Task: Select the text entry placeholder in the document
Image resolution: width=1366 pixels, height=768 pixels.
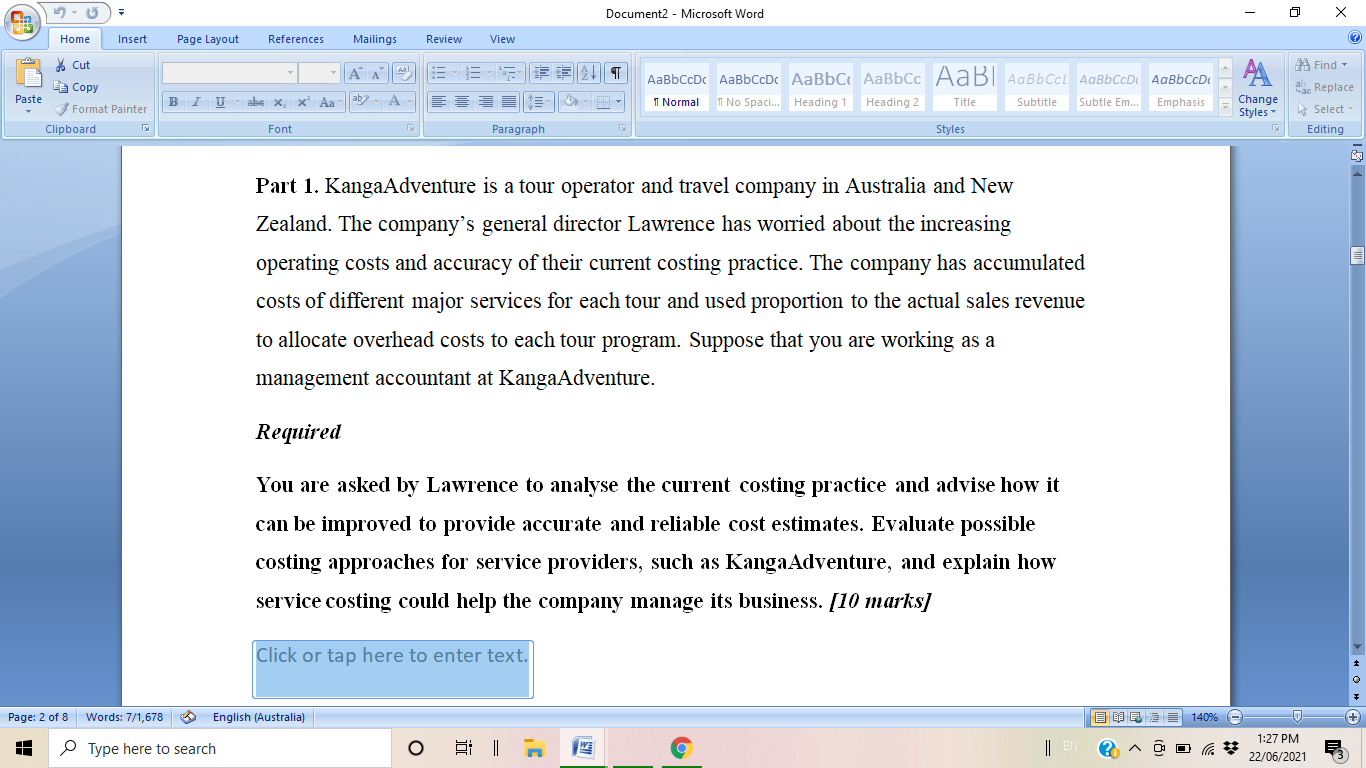Action: 392,668
